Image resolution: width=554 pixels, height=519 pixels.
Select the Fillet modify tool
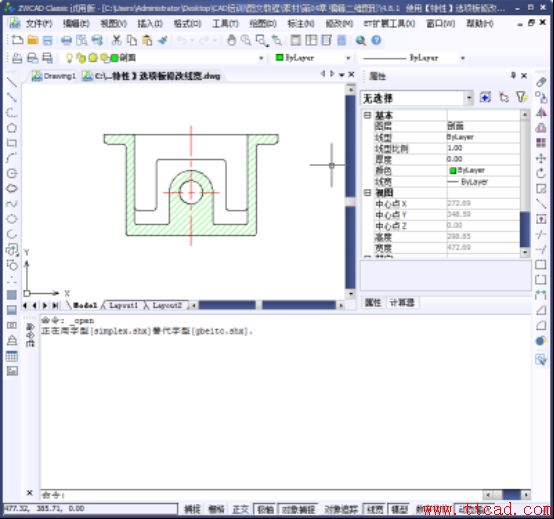[541, 325]
